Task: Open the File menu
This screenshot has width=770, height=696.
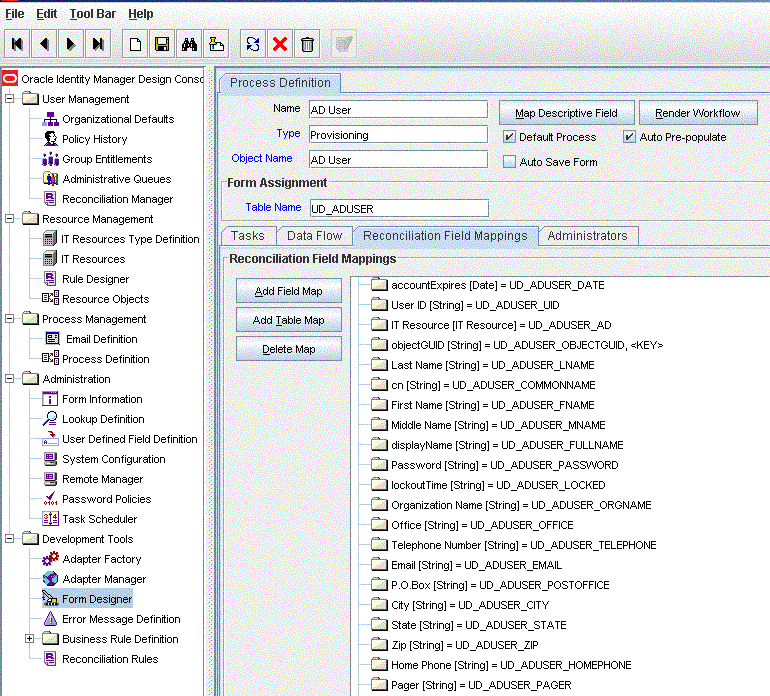Action: tap(14, 14)
